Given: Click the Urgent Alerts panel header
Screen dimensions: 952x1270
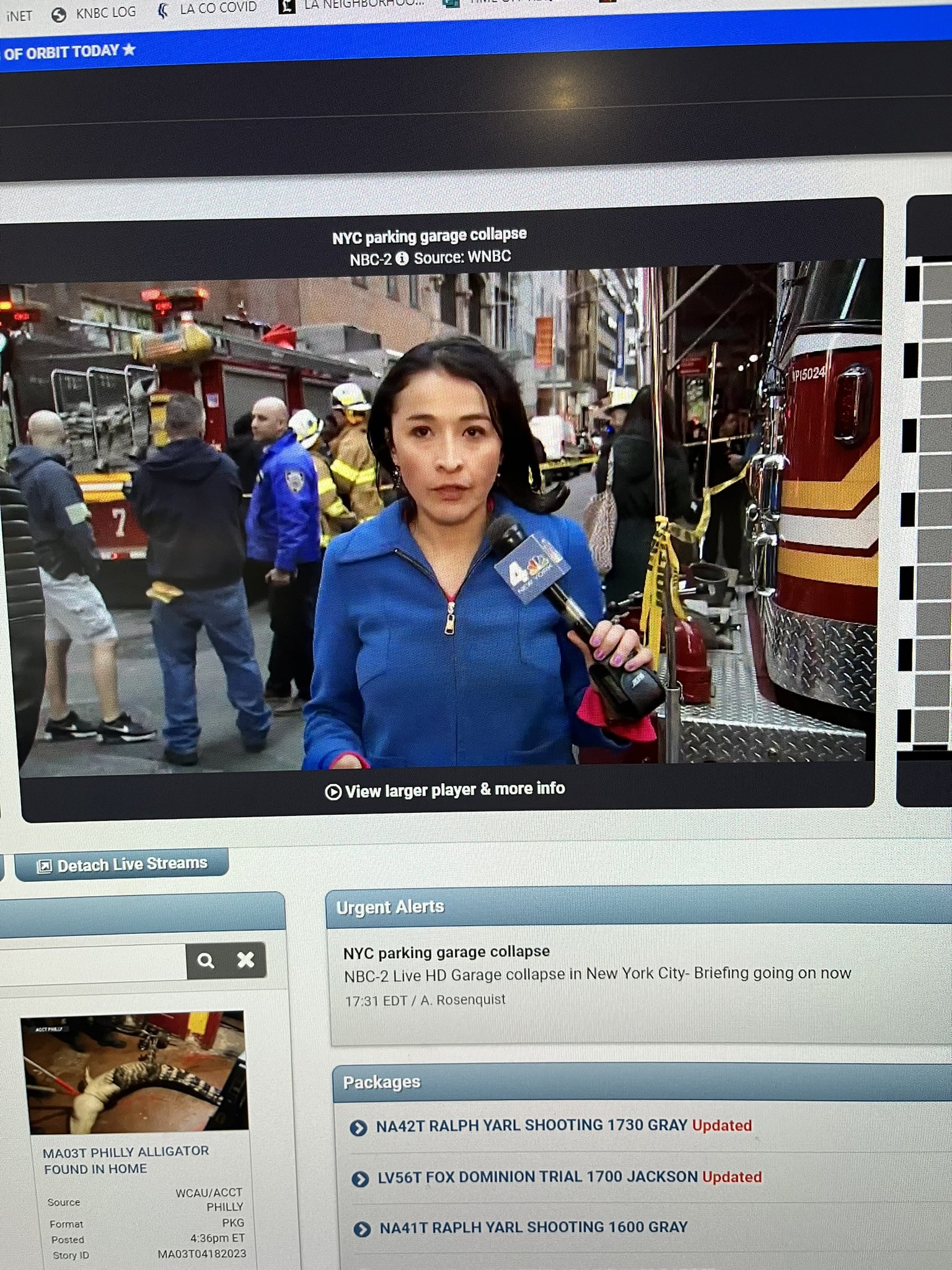Looking at the screenshot, I should 638,907.
